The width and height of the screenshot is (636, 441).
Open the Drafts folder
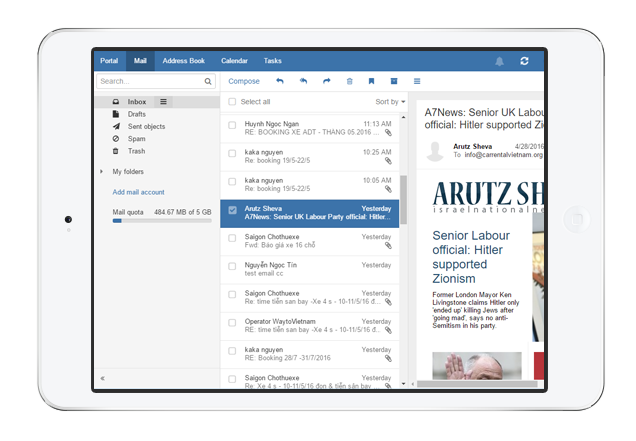pyautogui.click(x=137, y=114)
